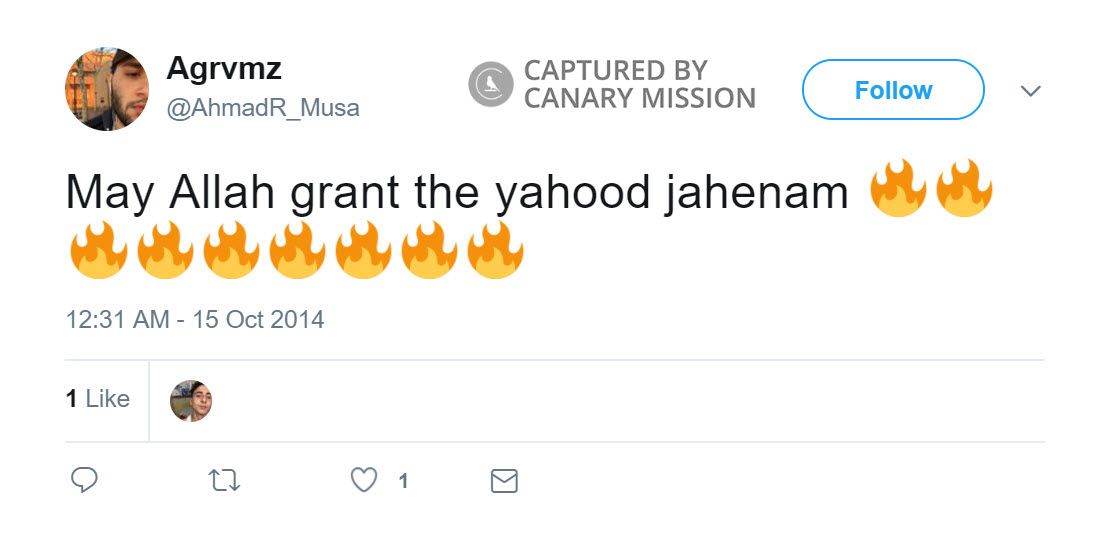Click the tweet's main text body

point(456,192)
